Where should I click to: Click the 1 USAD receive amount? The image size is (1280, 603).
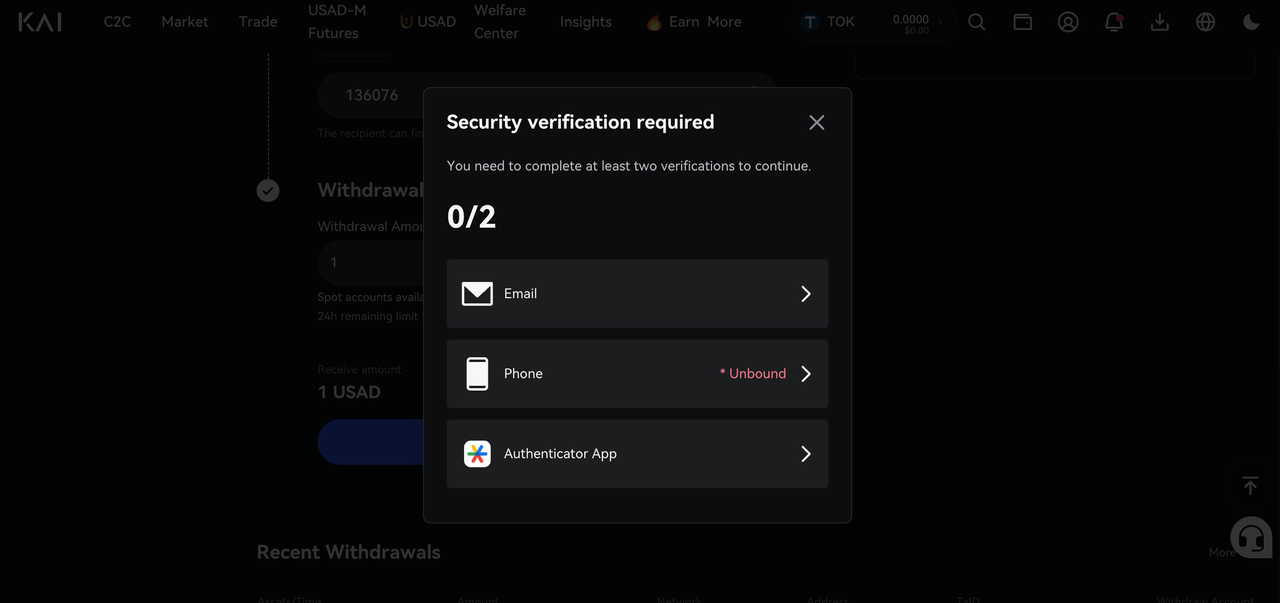(x=349, y=392)
